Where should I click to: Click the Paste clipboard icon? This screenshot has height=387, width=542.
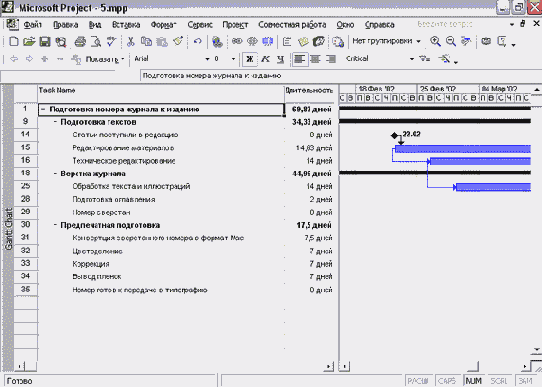[162, 42]
